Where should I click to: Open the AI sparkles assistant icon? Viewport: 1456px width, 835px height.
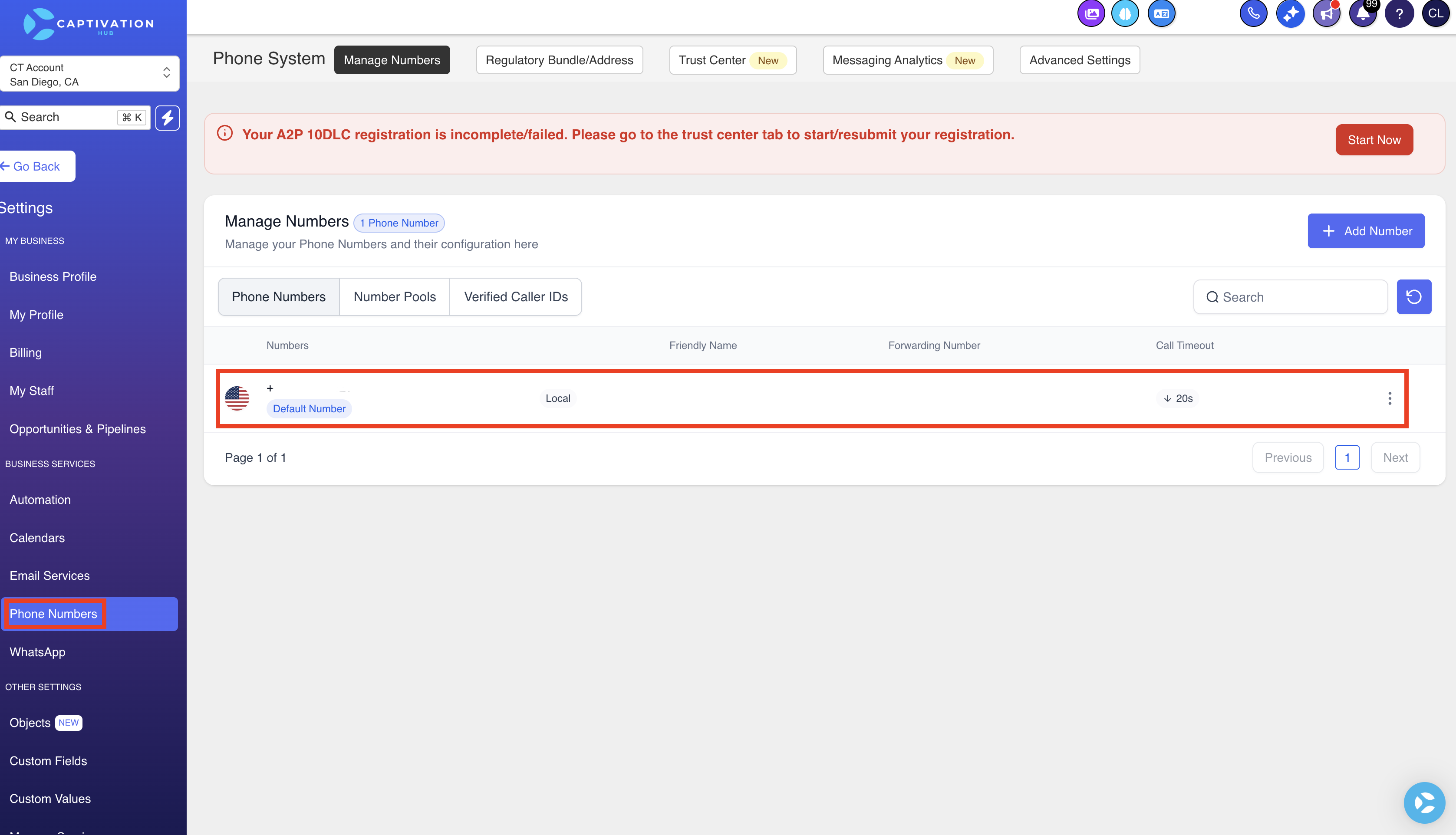coord(1291,13)
